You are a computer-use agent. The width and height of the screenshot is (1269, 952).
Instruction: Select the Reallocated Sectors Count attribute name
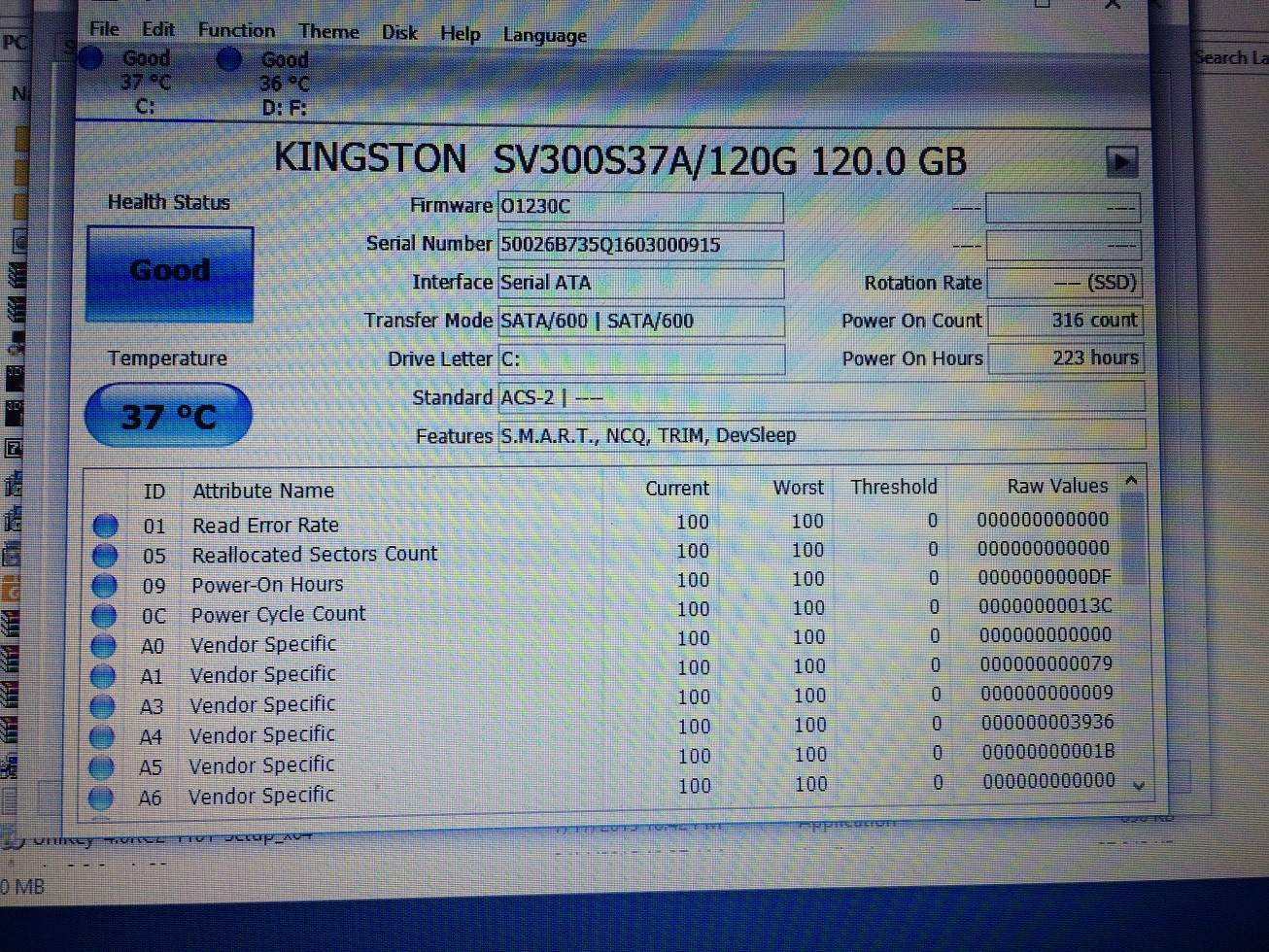pyautogui.click(x=315, y=555)
